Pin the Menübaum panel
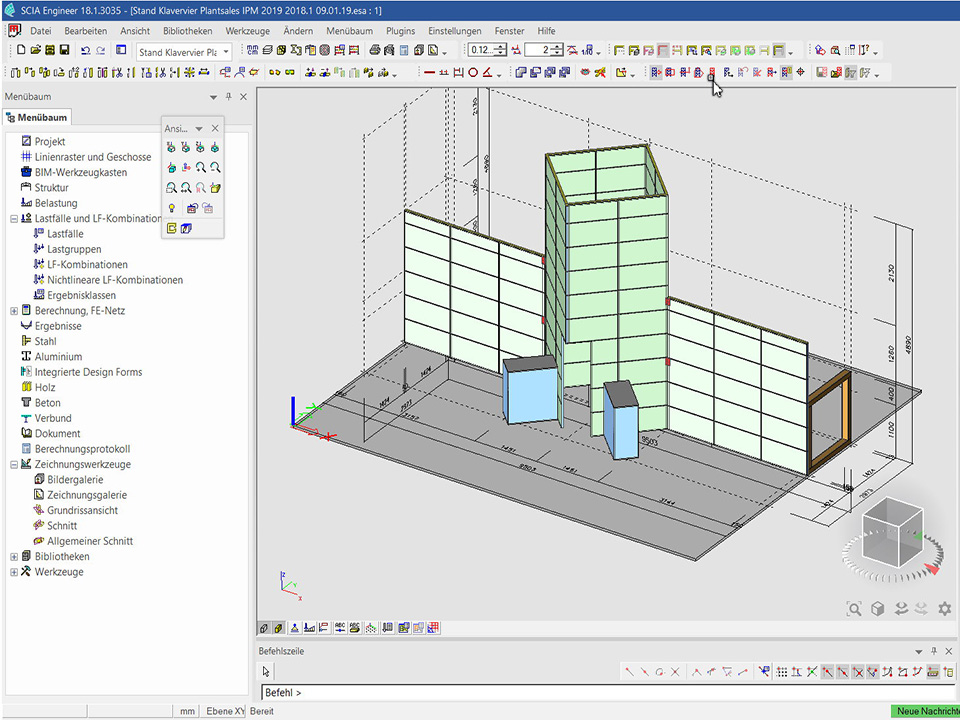 (228, 97)
